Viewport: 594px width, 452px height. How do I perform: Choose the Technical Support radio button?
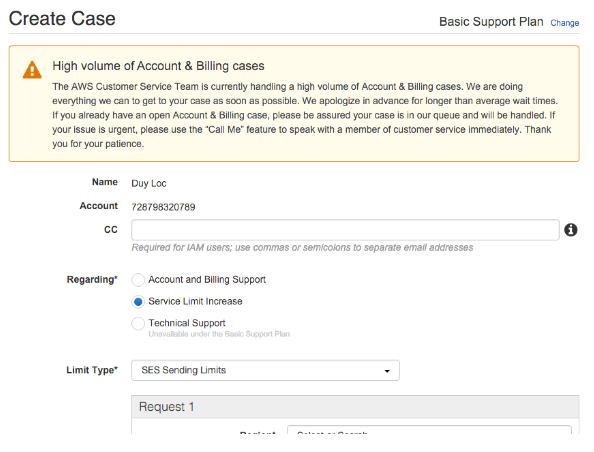point(138,324)
